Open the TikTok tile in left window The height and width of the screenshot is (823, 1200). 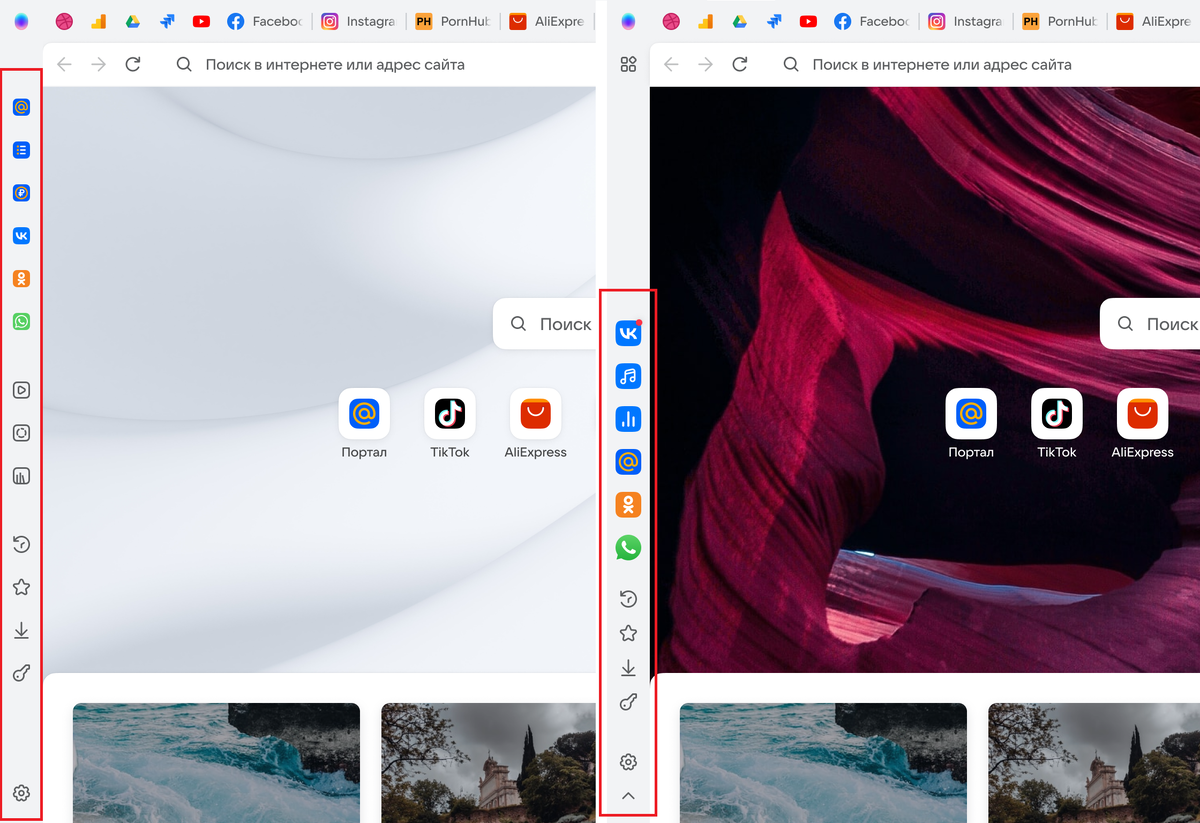(x=450, y=424)
